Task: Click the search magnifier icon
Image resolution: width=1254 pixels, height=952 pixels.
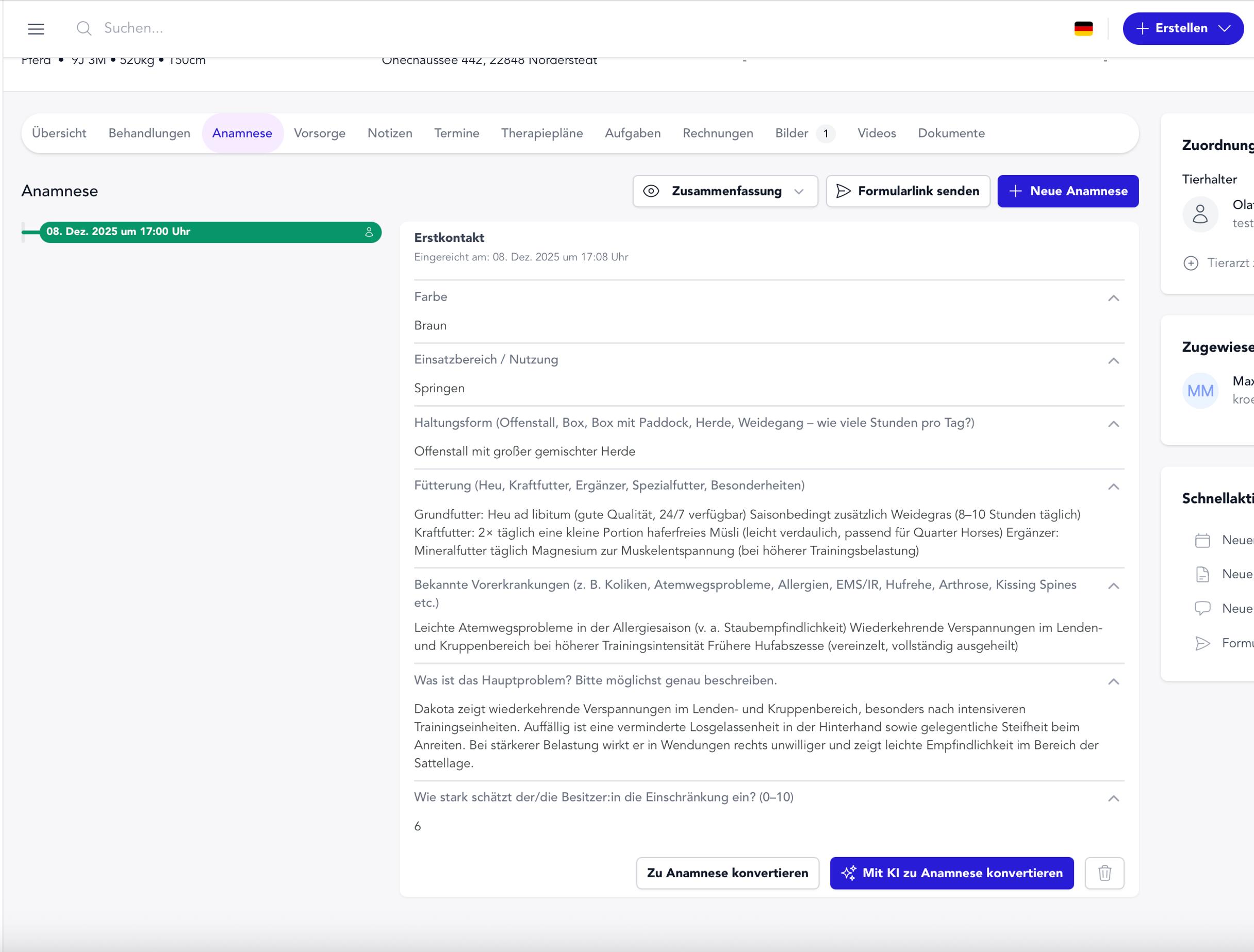Action: pyautogui.click(x=84, y=28)
